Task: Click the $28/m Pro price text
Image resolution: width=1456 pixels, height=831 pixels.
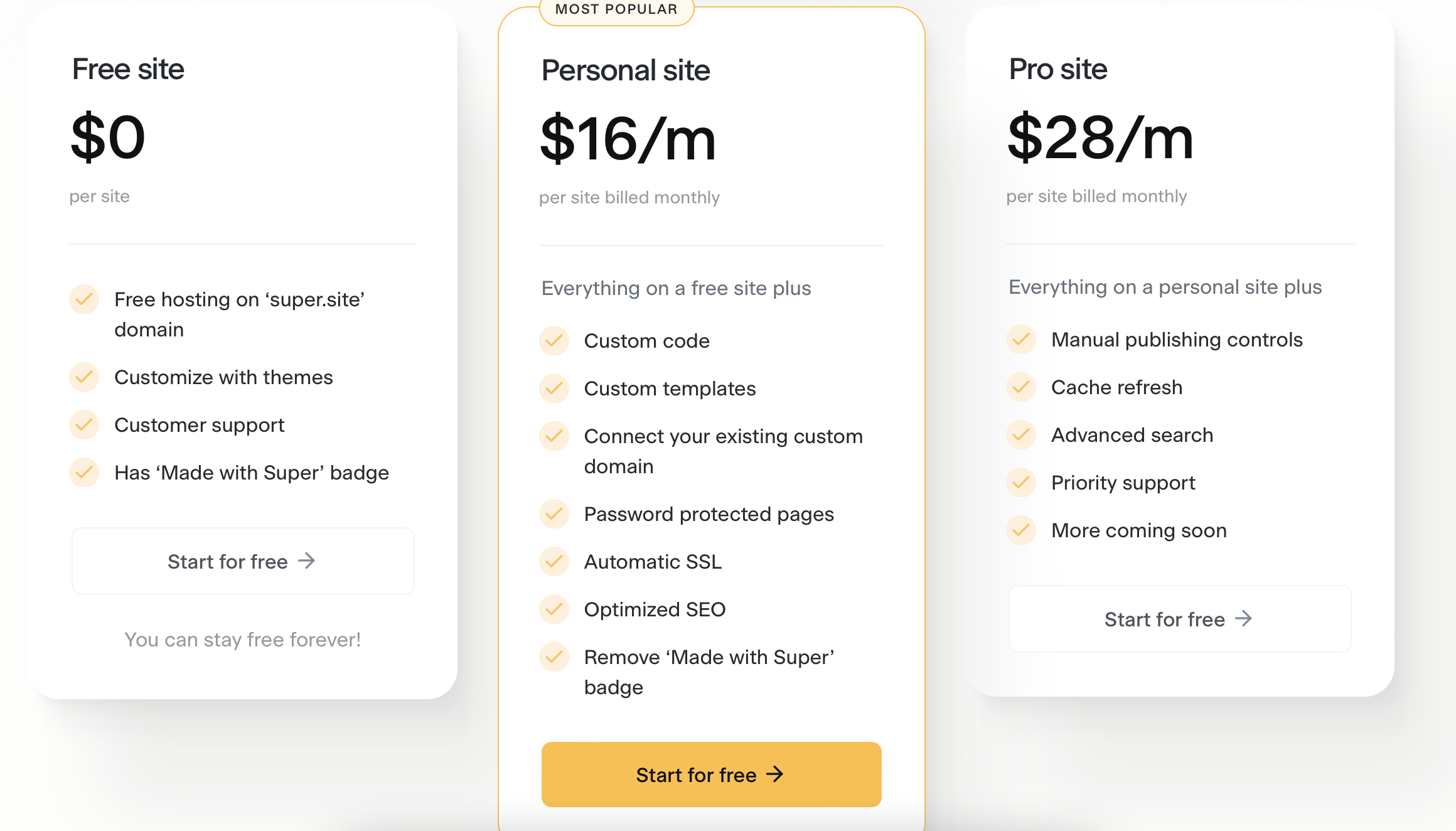Action: click(1100, 137)
